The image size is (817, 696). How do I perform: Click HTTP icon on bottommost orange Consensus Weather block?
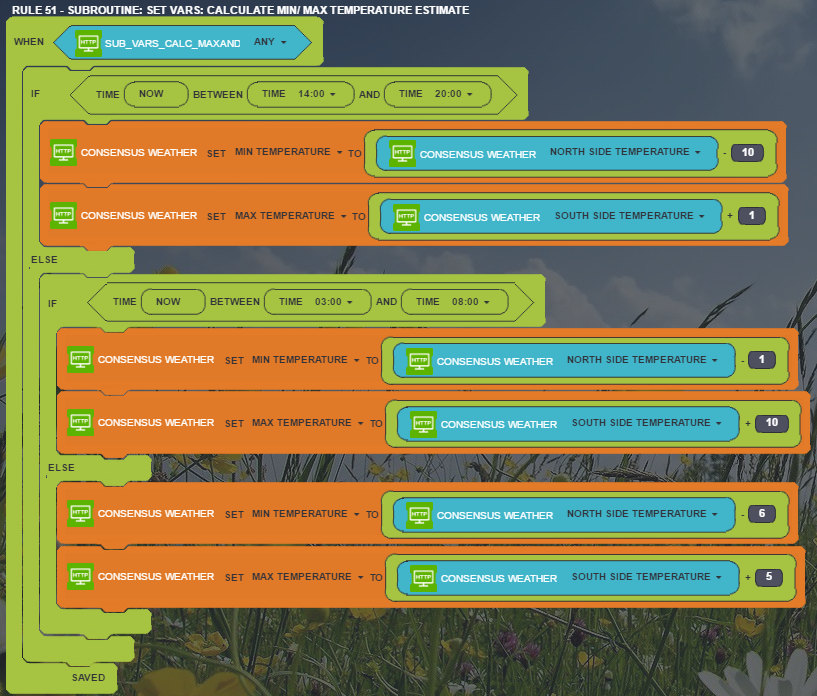click(x=80, y=577)
